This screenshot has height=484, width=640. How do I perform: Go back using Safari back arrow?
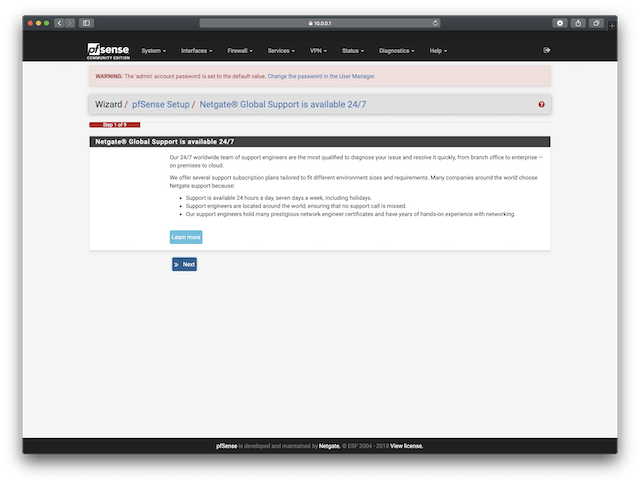[60, 23]
